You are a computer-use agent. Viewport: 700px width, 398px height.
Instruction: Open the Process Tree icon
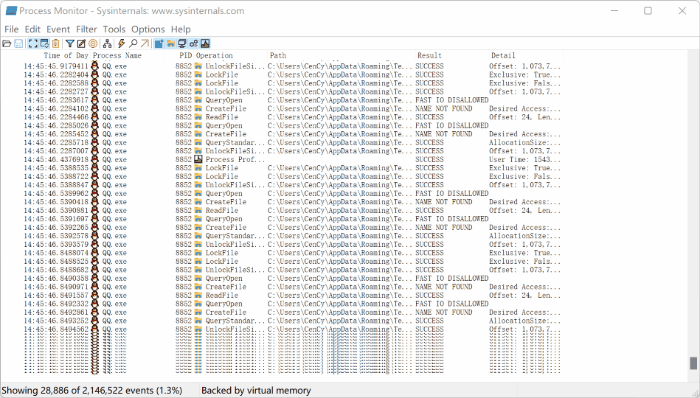pyautogui.click(x=107, y=43)
